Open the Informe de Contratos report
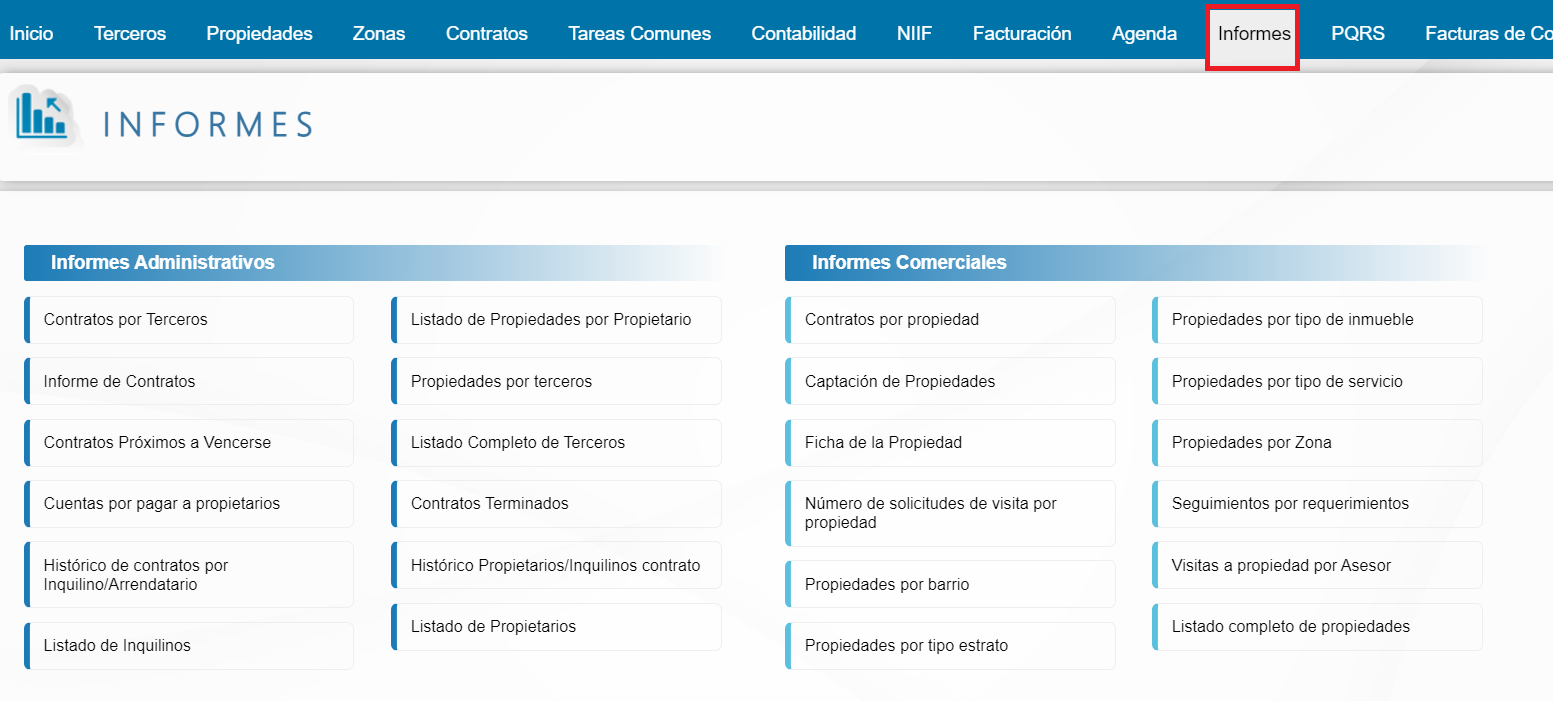Image resolution: width=1553 pixels, height=701 pixels. tap(189, 381)
